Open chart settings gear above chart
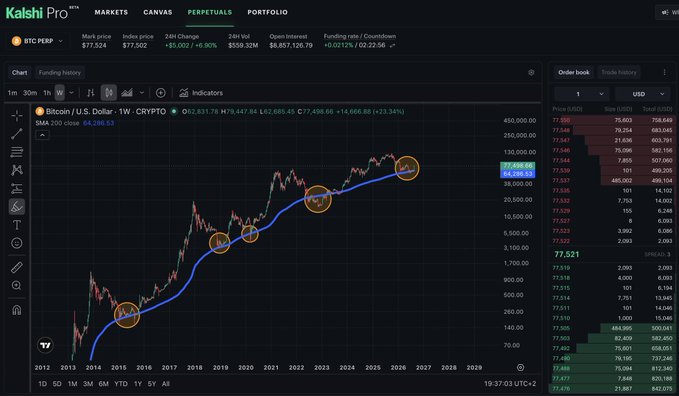 point(531,73)
